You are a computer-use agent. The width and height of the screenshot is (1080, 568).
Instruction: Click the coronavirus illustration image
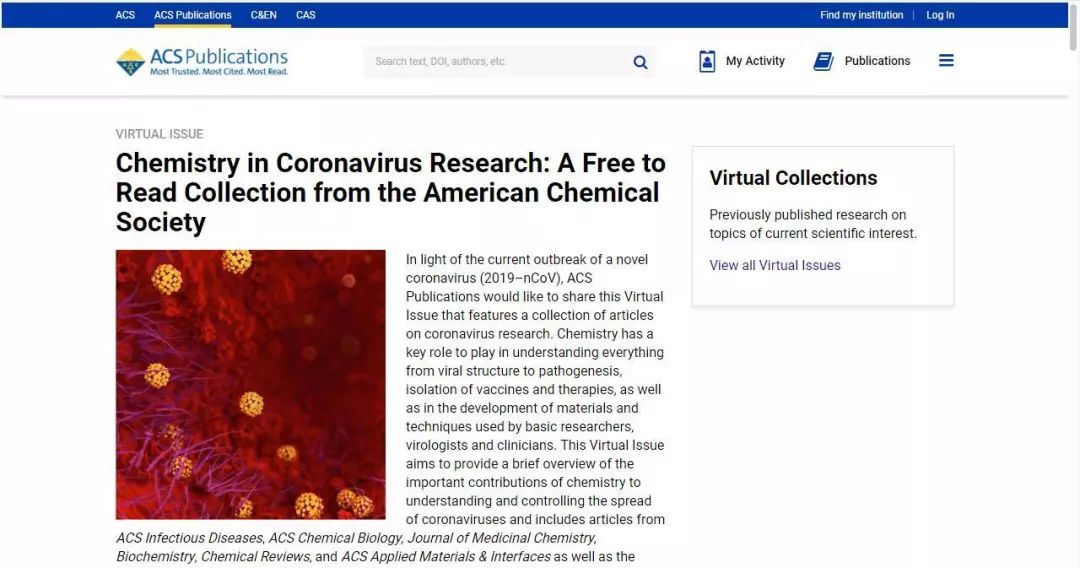coord(251,384)
